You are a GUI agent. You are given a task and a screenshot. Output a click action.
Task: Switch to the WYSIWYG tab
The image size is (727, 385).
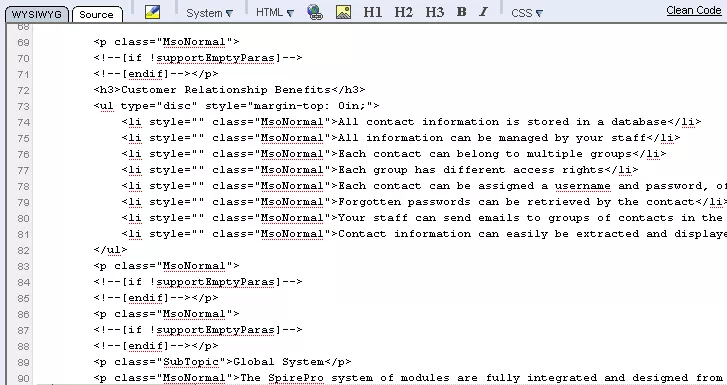coord(37,14)
